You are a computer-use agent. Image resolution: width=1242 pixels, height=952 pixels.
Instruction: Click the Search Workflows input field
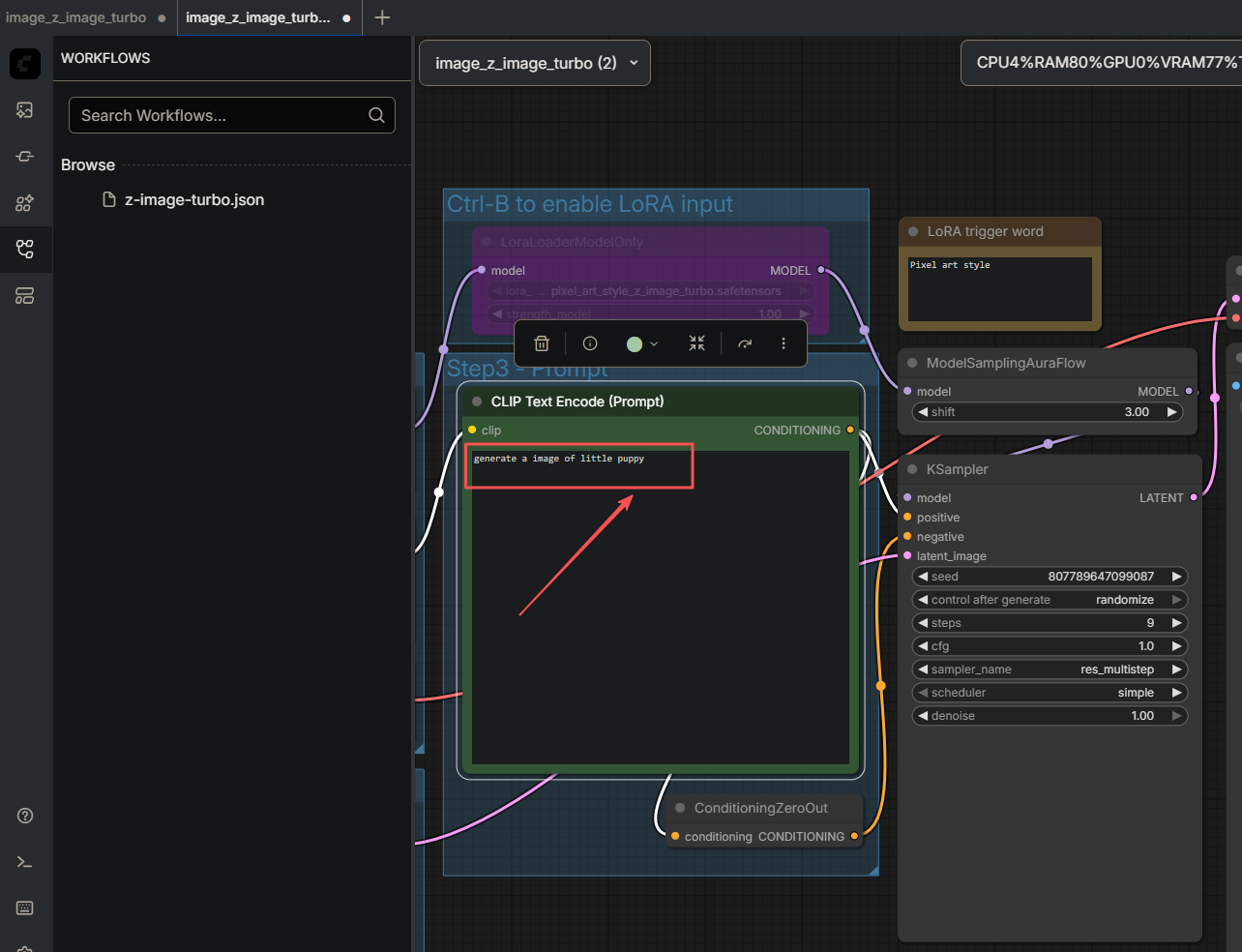pyautogui.click(x=232, y=115)
